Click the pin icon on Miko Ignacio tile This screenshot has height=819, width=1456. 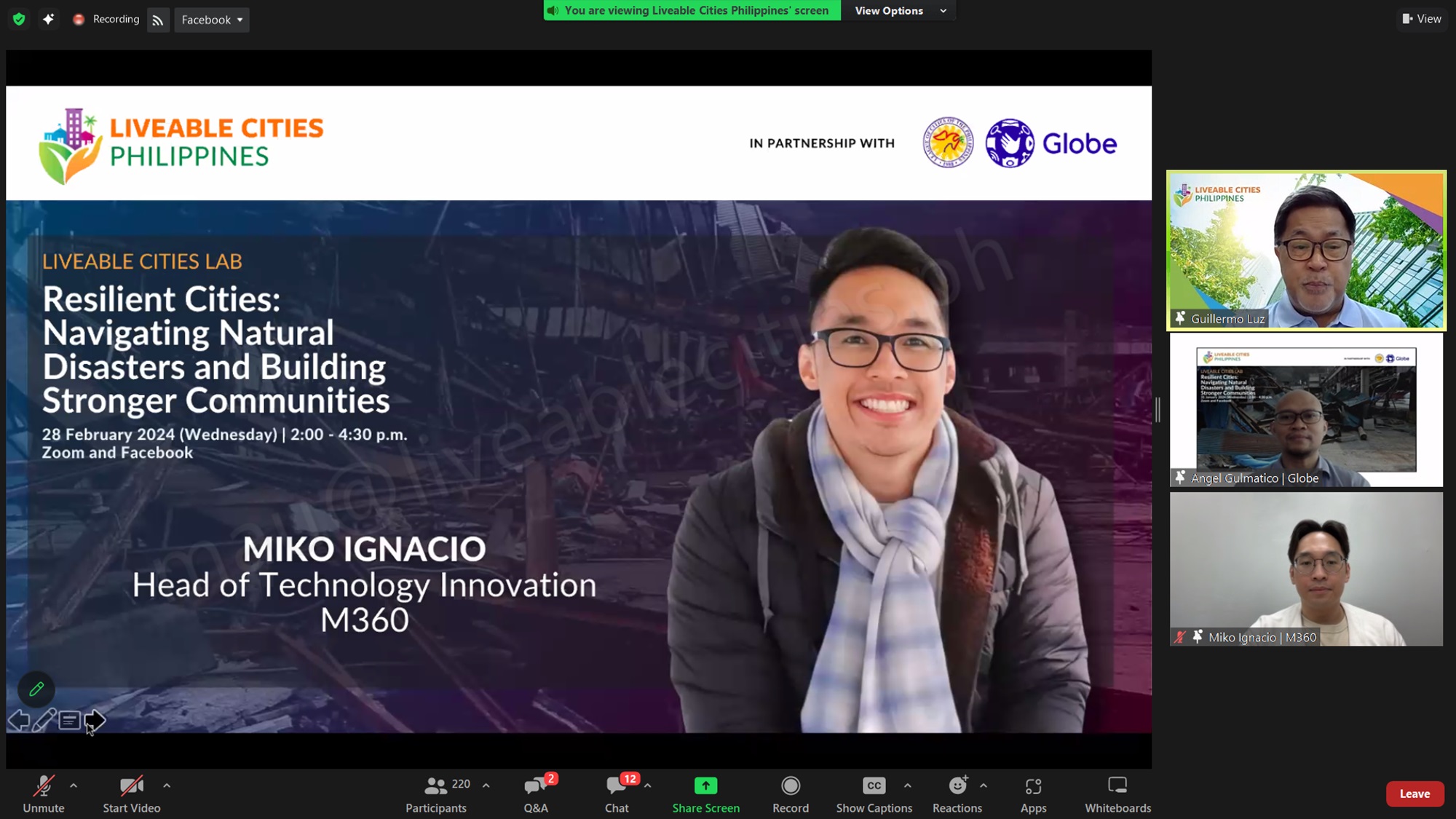(x=1198, y=637)
